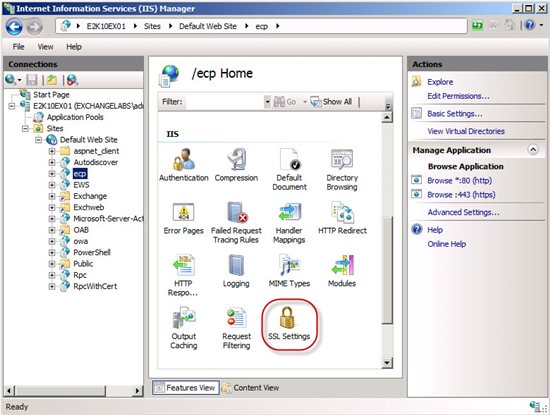Image resolution: width=550 pixels, height=415 pixels.
Task: Click the Explore action link
Action: tap(440, 82)
